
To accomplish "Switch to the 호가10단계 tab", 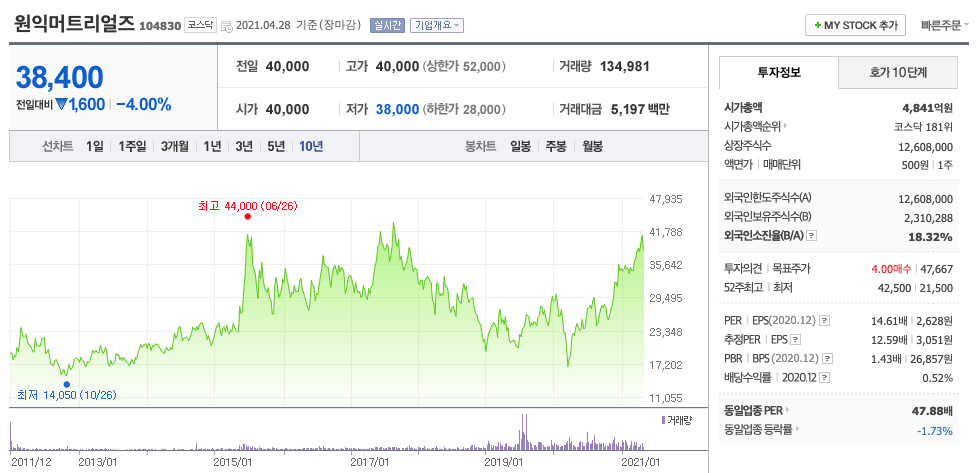I will tap(898, 72).
